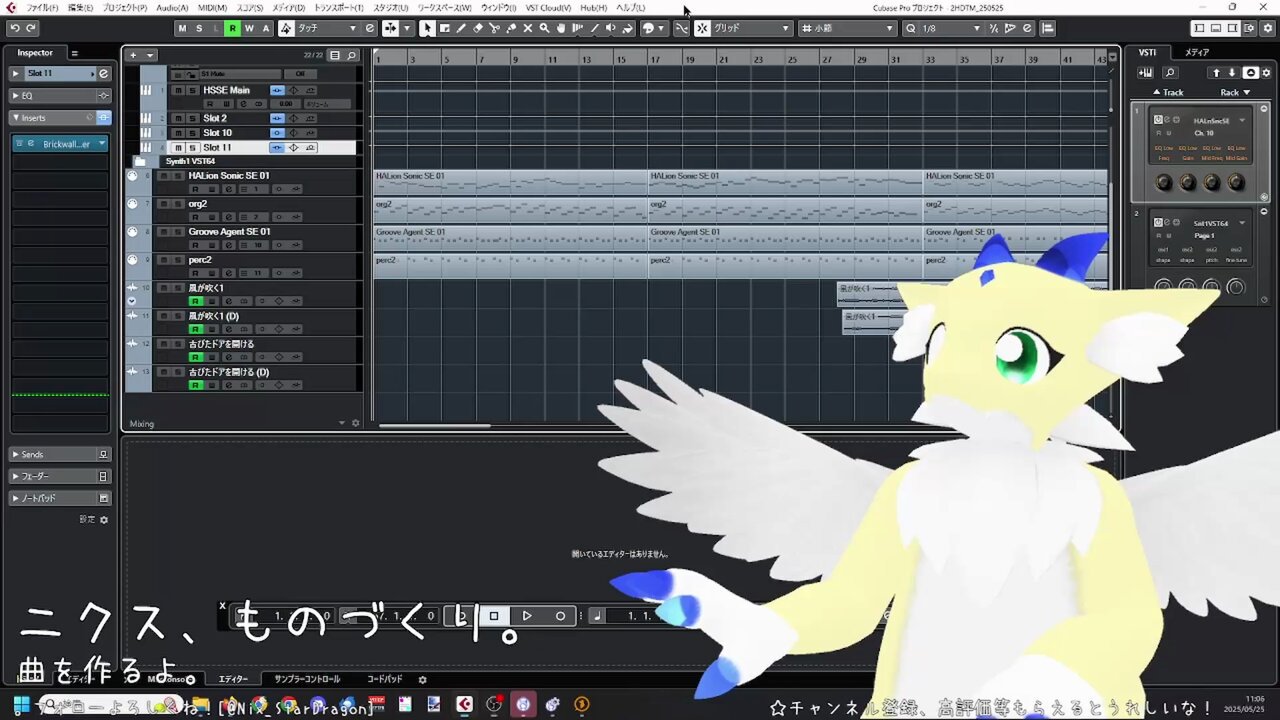
Task: Open the トランスポート menu
Action: pyautogui.click(x=339, y=7)
